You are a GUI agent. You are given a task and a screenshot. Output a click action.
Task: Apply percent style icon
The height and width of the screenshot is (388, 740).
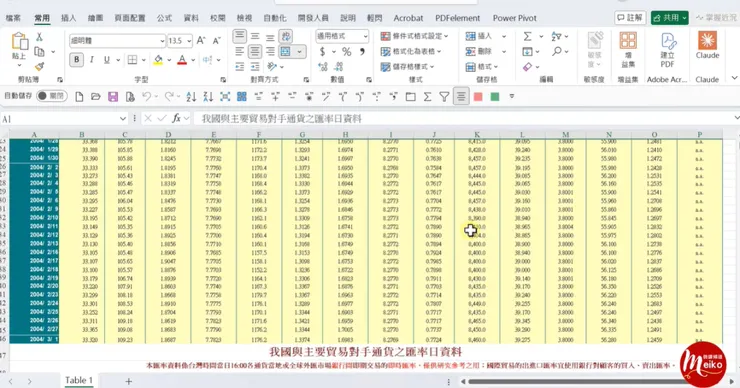click(346, 51)
